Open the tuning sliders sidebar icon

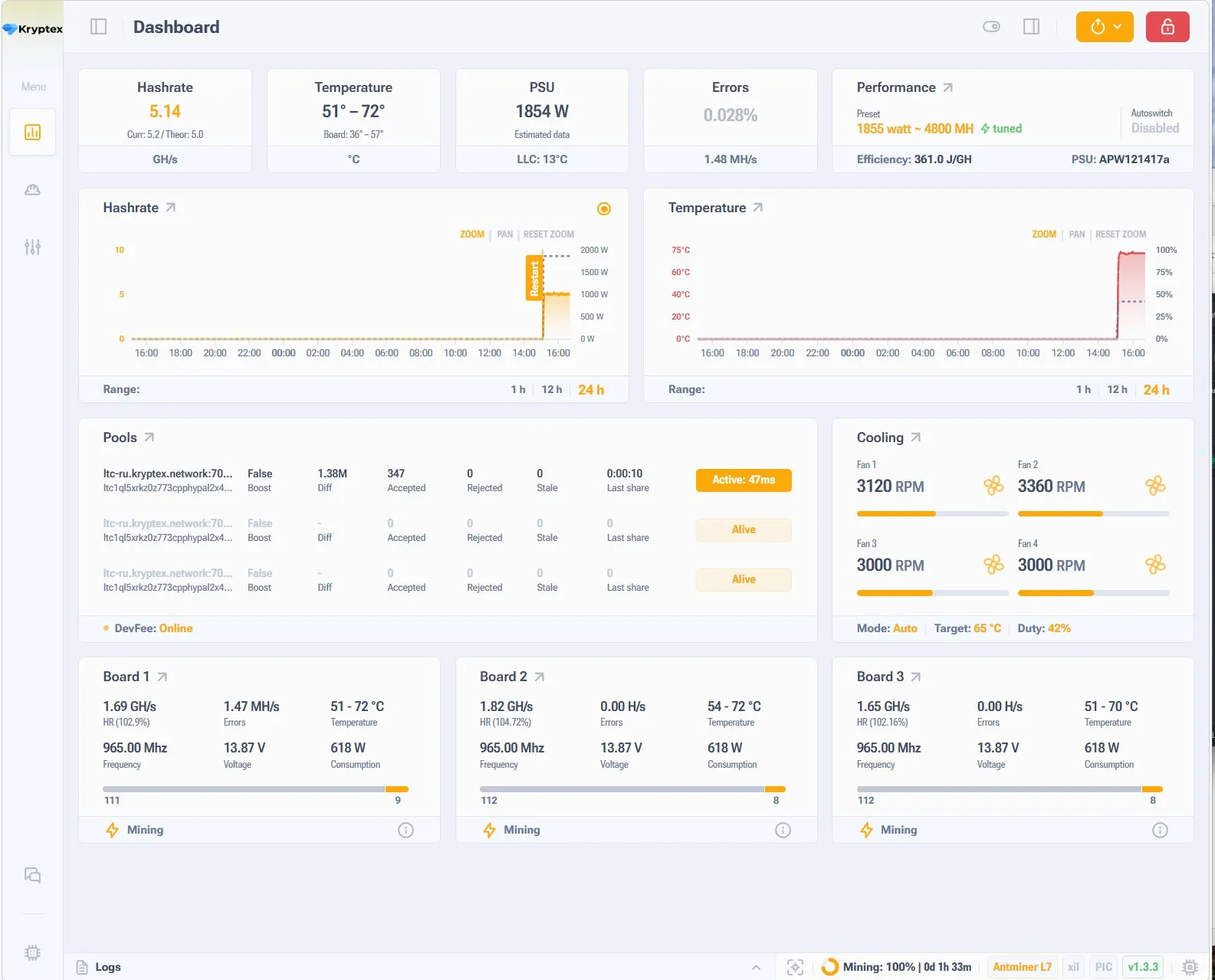(x=32, y=247)
